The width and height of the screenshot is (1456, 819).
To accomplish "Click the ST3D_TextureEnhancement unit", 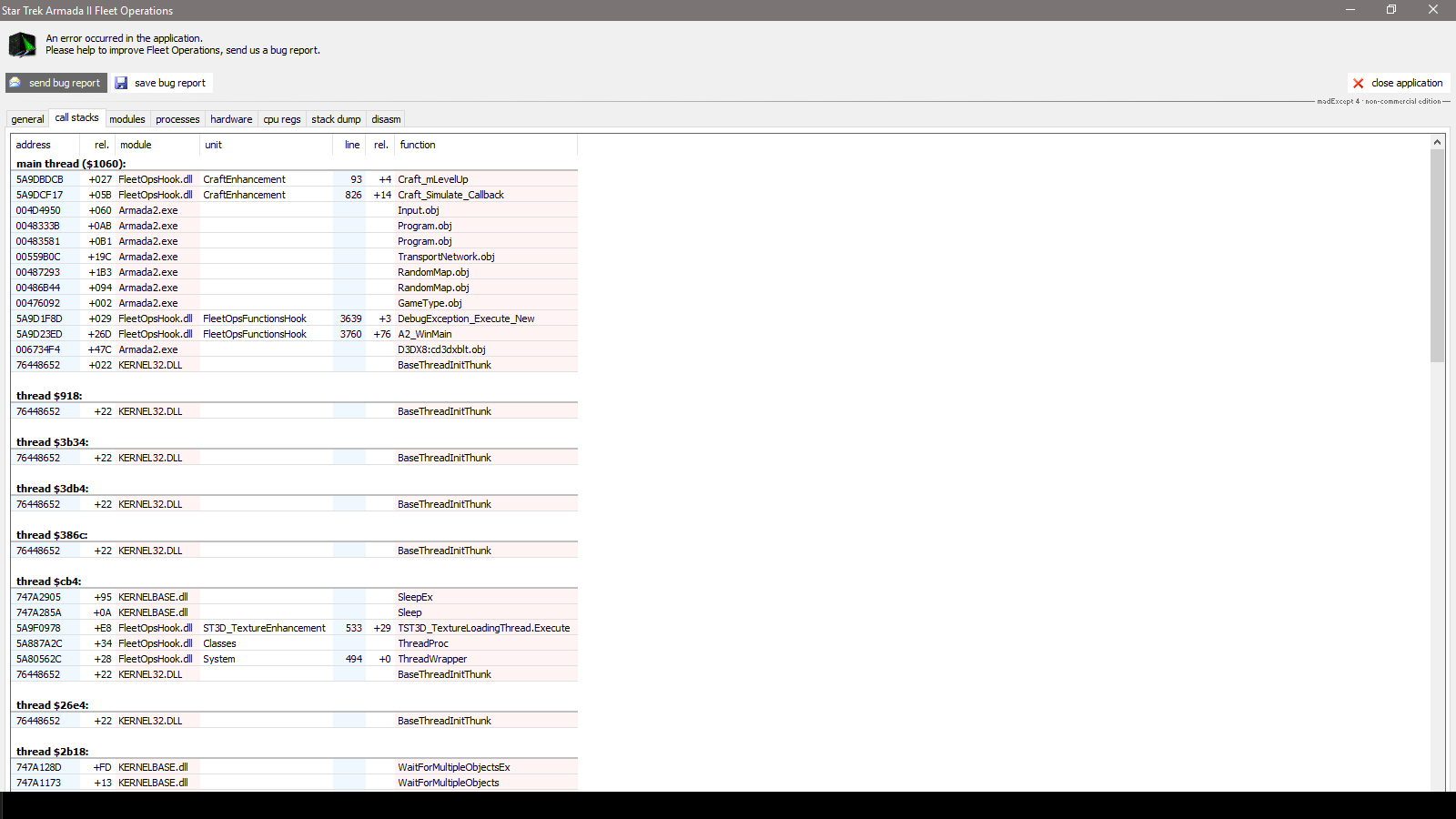I will (264, 628).
